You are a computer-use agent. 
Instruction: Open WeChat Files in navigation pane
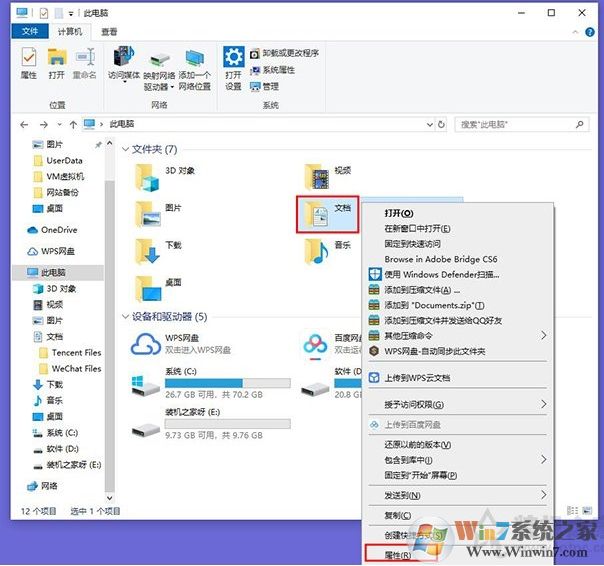71,369
